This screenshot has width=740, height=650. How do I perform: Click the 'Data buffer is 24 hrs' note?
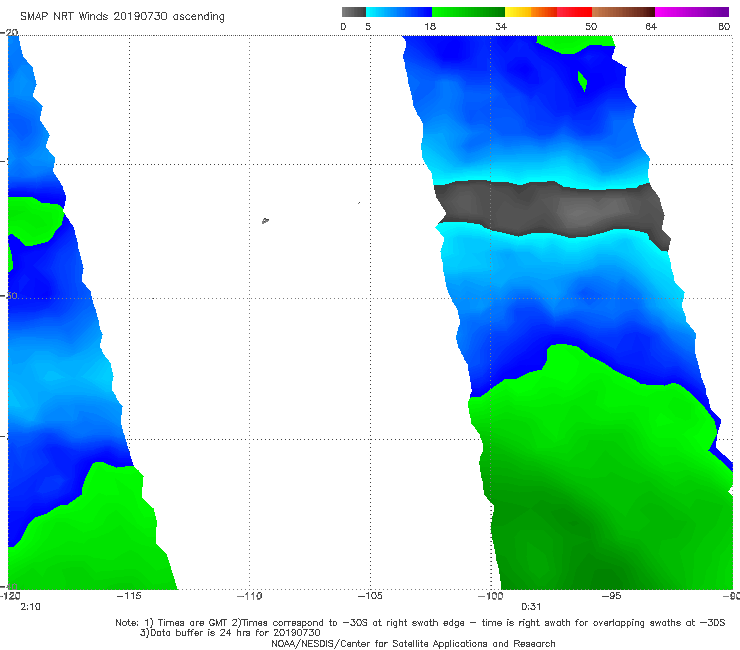(x=230, y=633)
